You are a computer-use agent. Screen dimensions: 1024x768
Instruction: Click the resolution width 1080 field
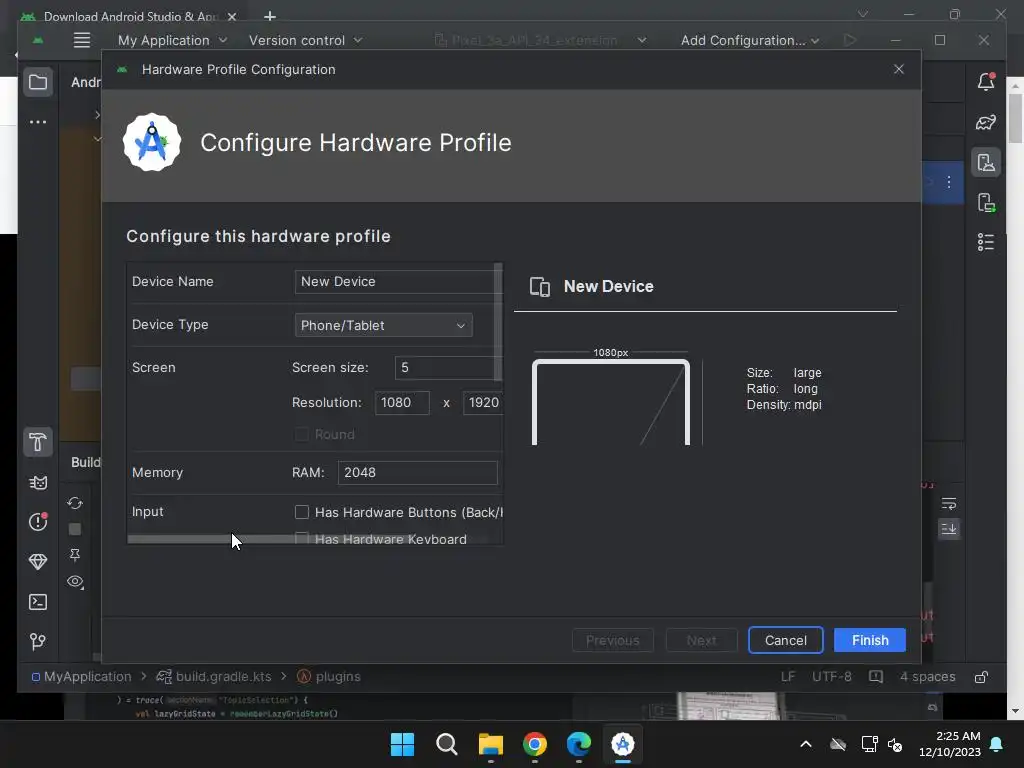click(x=402, y=402)
